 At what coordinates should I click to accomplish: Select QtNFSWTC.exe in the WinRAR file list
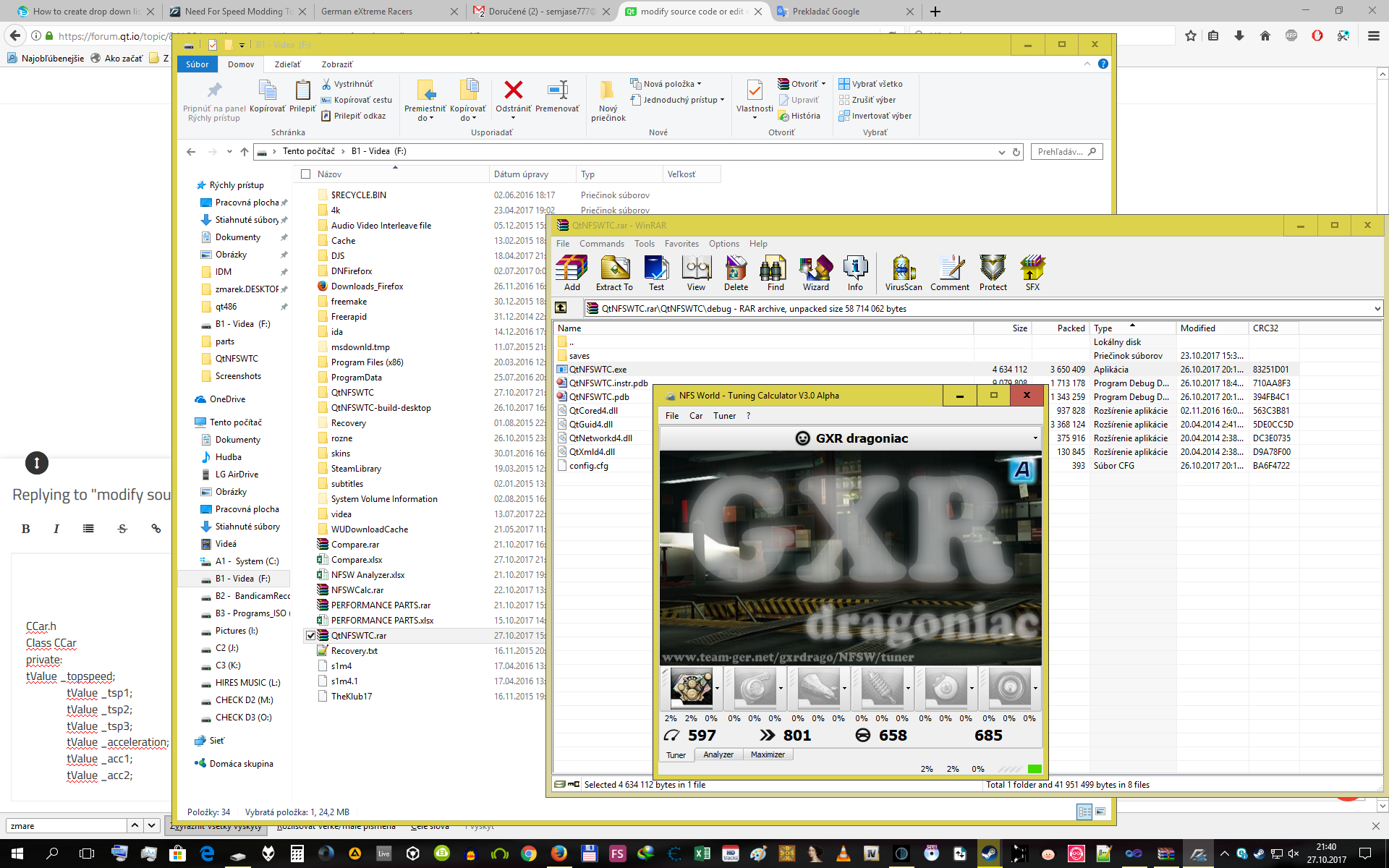598,370
